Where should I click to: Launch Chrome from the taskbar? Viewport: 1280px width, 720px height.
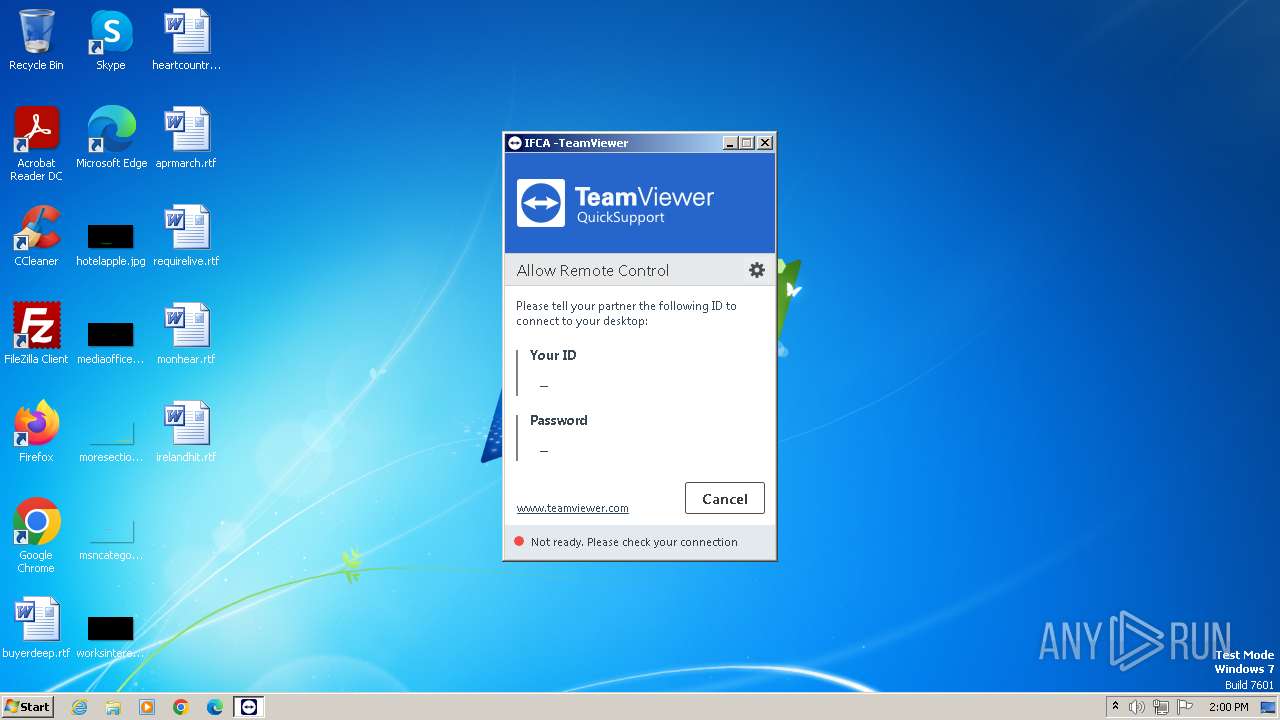(181, 706)
